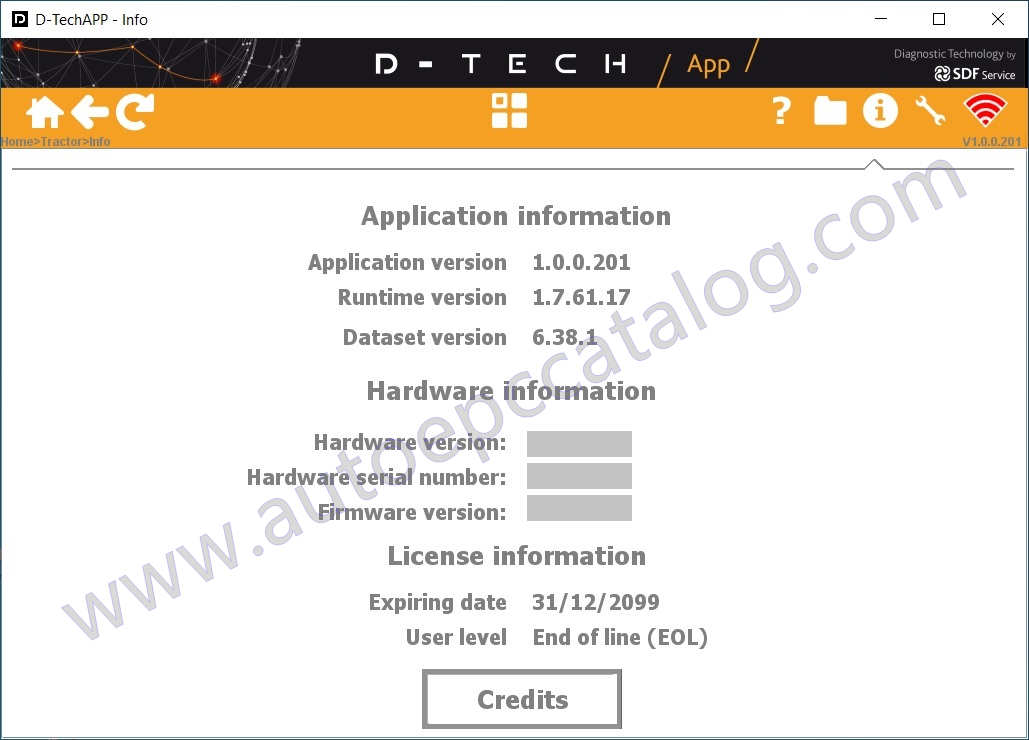Click the Info link in the breadcrumb
Image resolution: width=1029 pixels, height=740 pixels.
[100, 142]
